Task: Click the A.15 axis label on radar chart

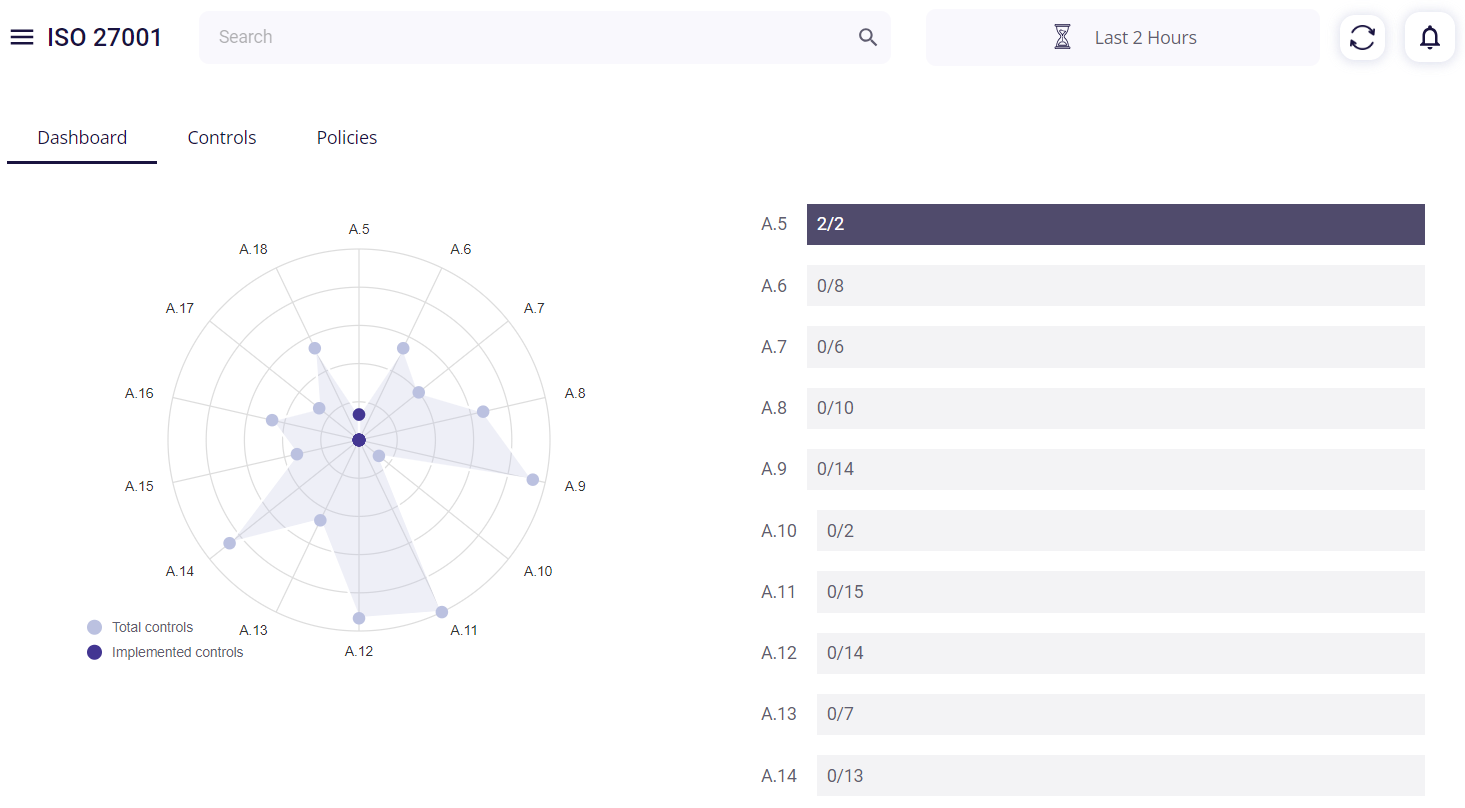Action: tap(139, 486)
